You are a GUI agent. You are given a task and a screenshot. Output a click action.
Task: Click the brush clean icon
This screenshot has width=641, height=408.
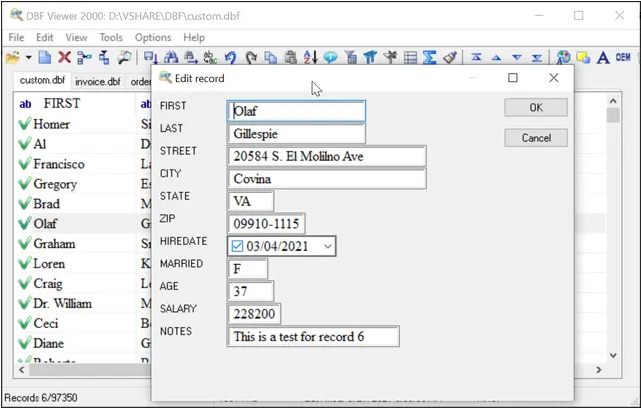[x=450, y=57]
